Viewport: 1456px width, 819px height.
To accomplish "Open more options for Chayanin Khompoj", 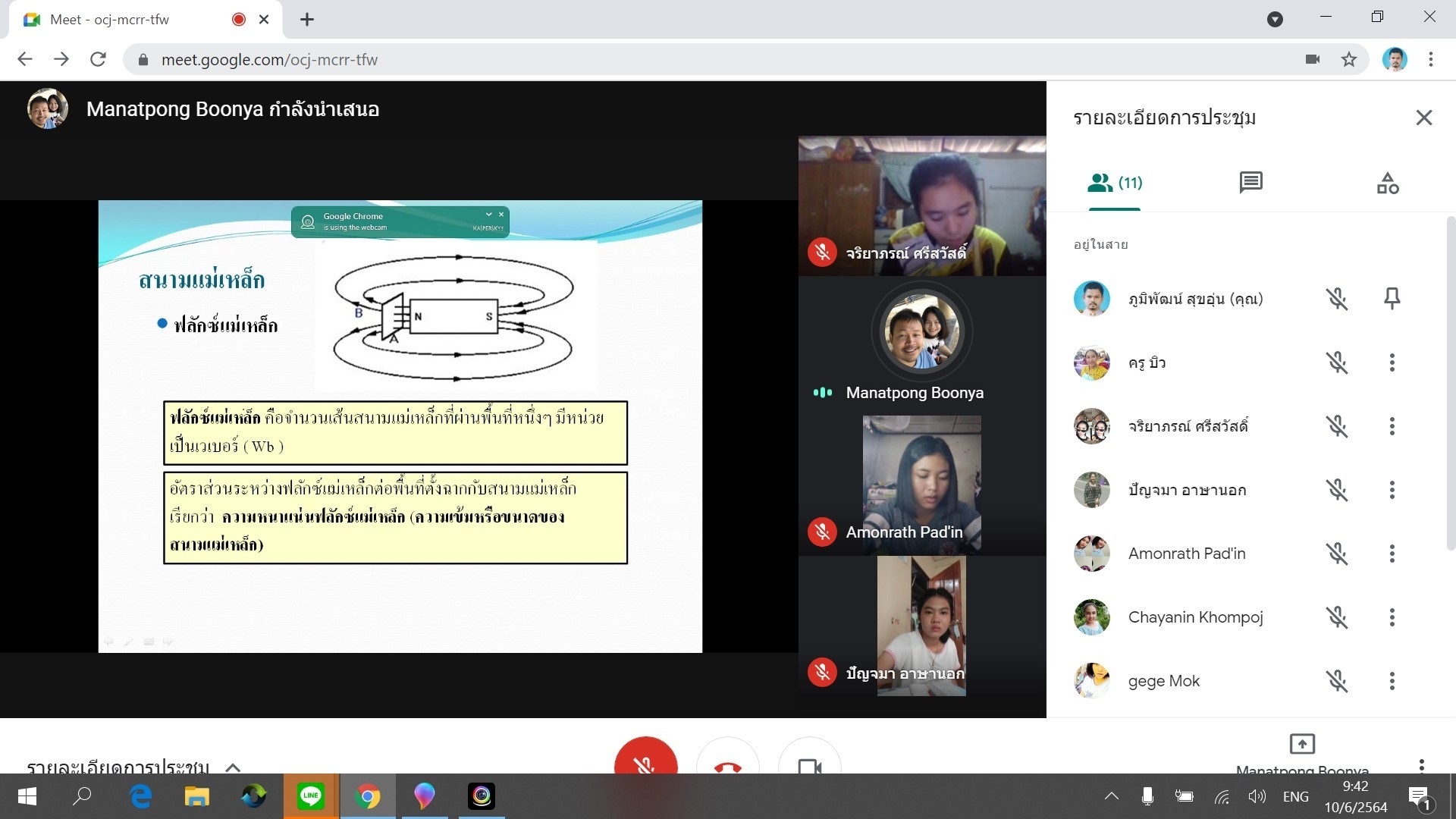I will pos(1392,617).
